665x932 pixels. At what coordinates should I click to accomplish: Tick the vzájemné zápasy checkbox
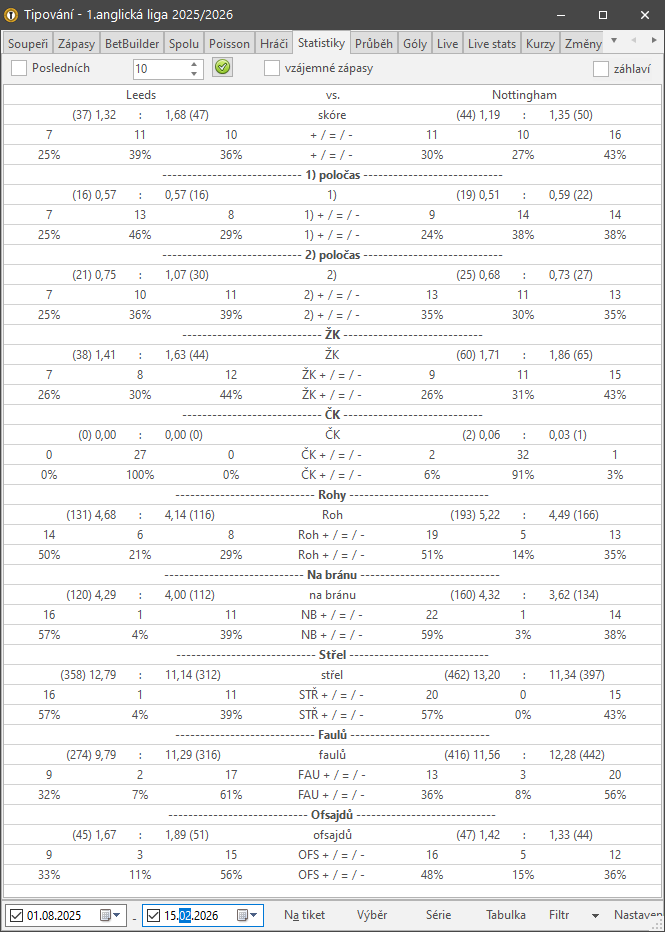[272, 68]
